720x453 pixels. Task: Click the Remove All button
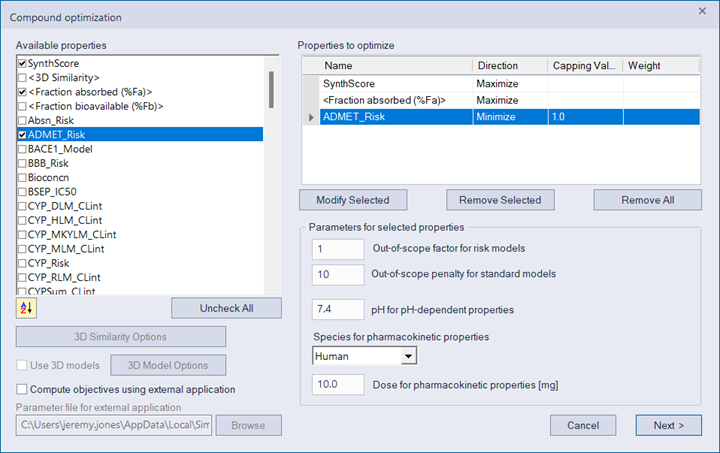coord(647,200)
